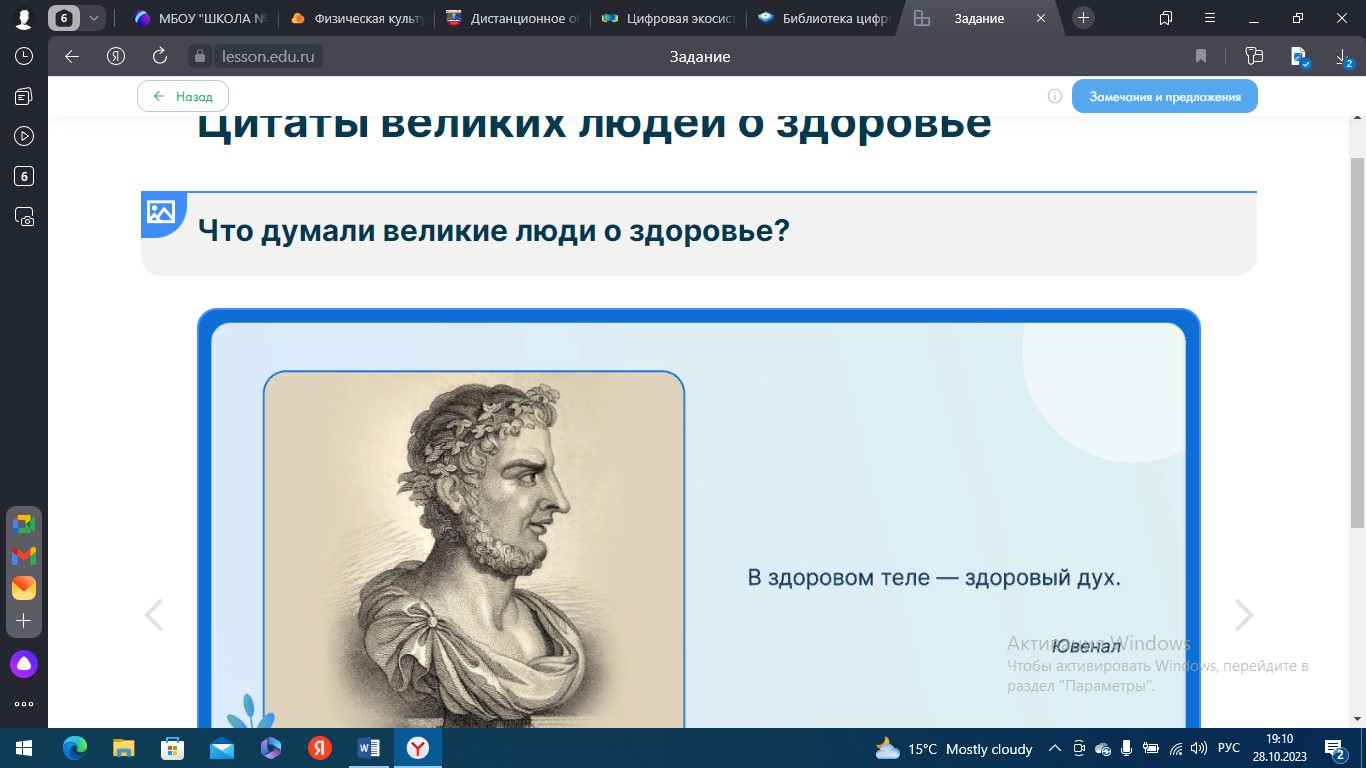Open the document protect extension icon
This screenshot has height=768, width=1366.
(x=1299, y=57)
